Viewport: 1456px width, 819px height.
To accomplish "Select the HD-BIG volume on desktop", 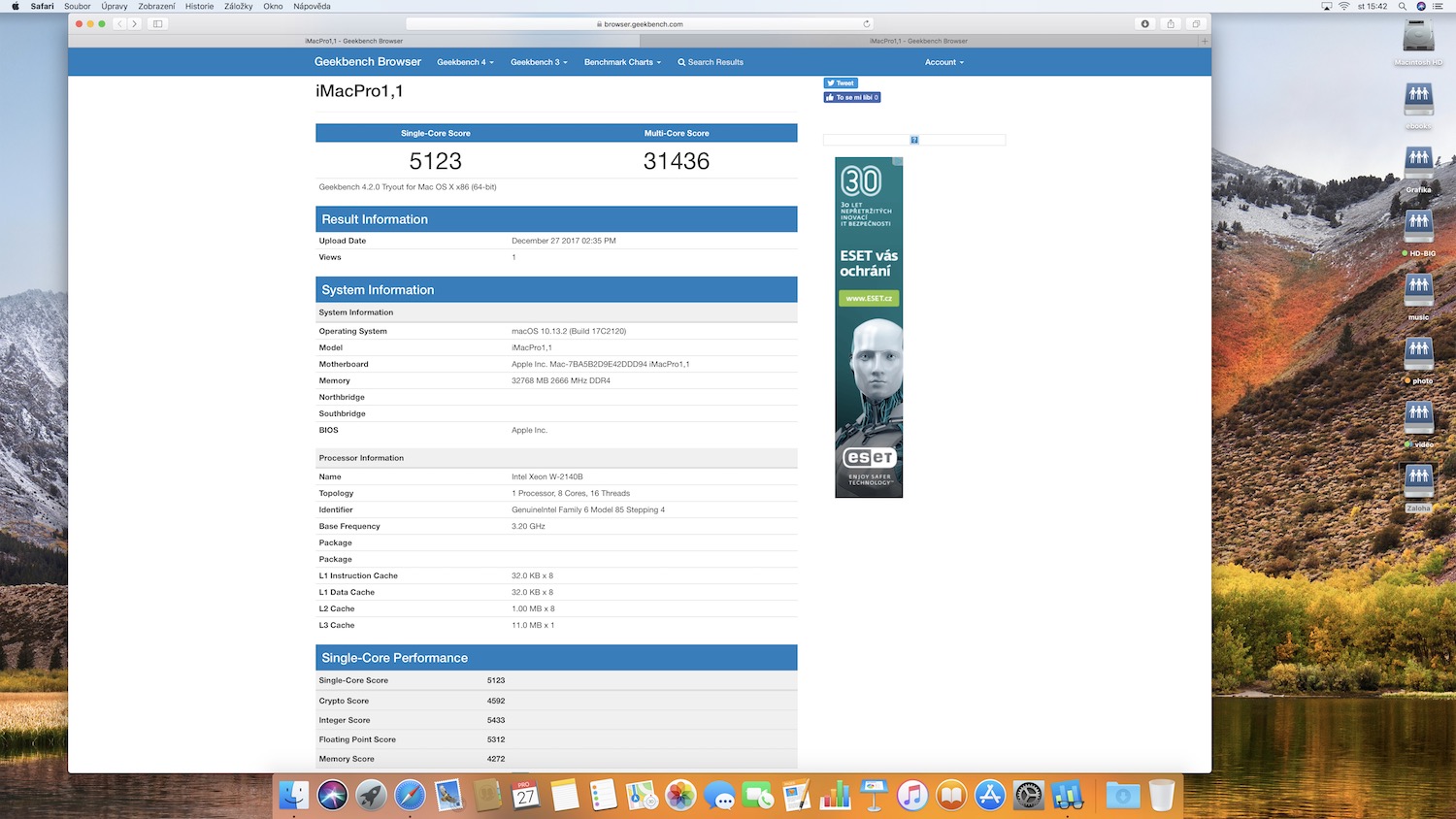I will tap(1418, 233).
